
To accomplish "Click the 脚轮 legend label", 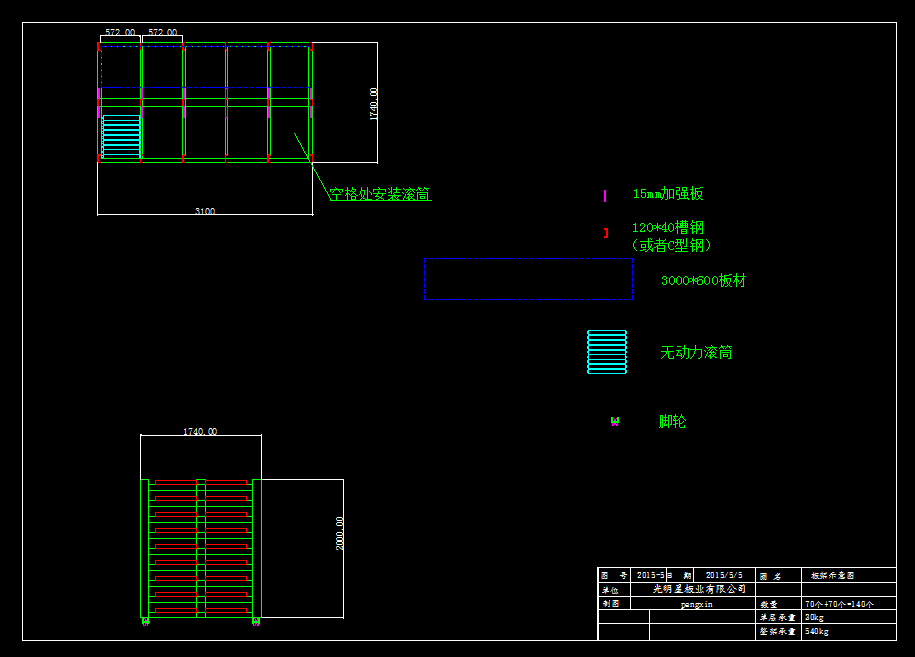I will click(672, 421).
